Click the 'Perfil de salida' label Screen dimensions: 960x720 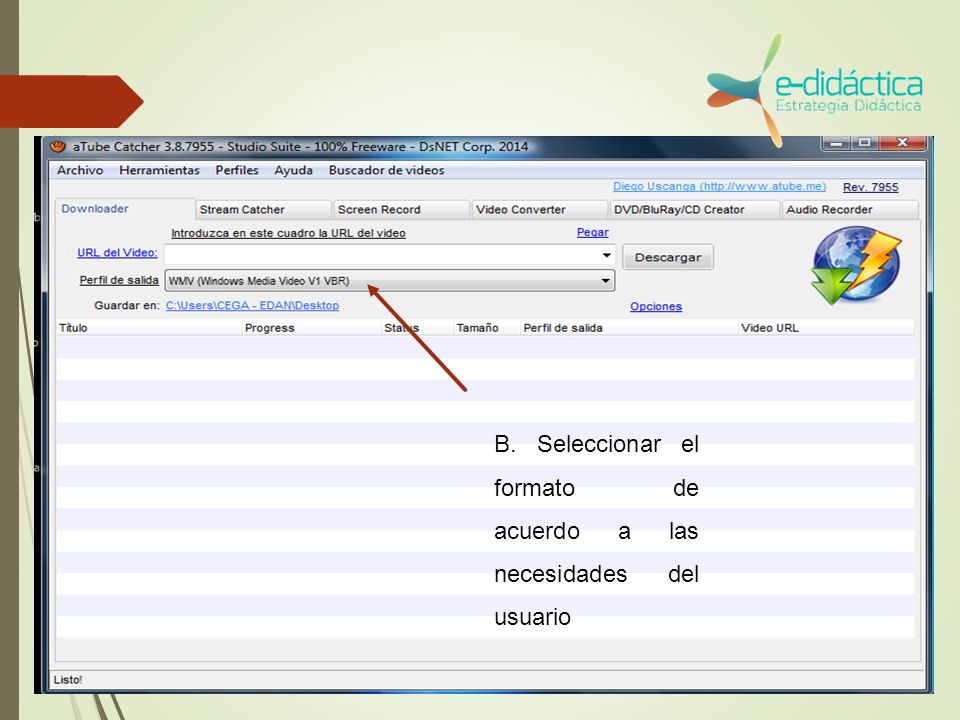tap(119, 280)
